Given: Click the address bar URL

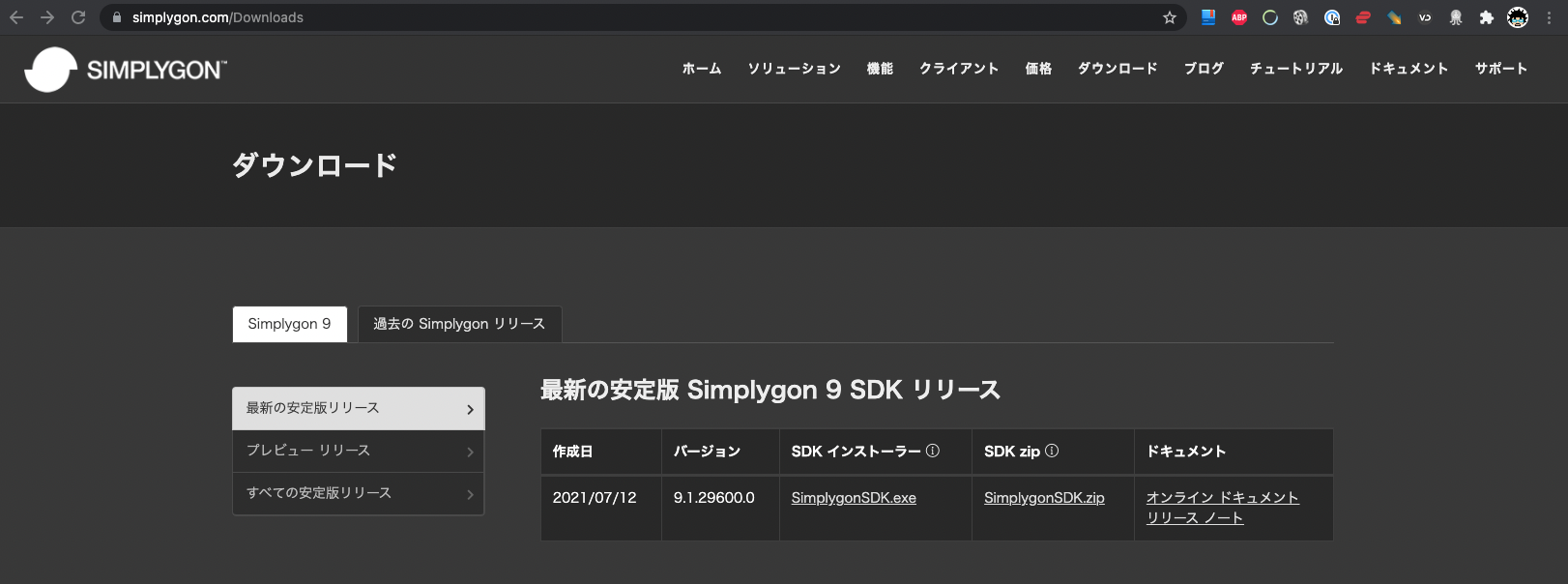Looking at the screenshot, I should (218, 17).
